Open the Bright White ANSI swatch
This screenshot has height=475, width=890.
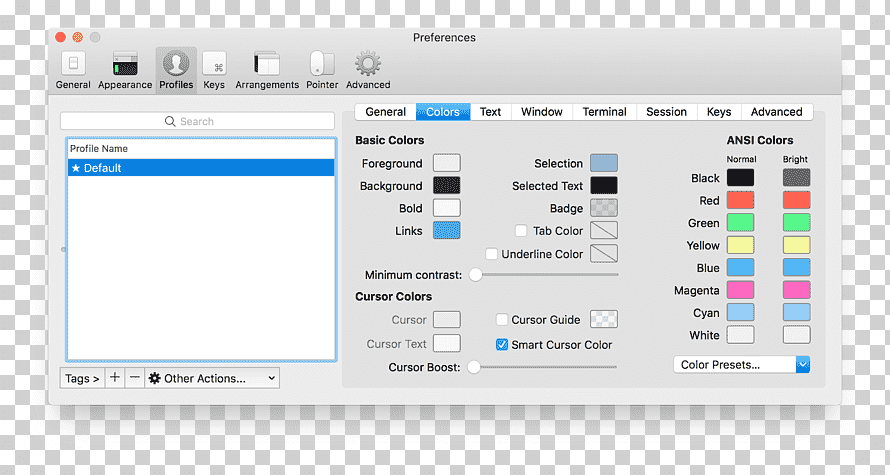[x=796, y=335]
